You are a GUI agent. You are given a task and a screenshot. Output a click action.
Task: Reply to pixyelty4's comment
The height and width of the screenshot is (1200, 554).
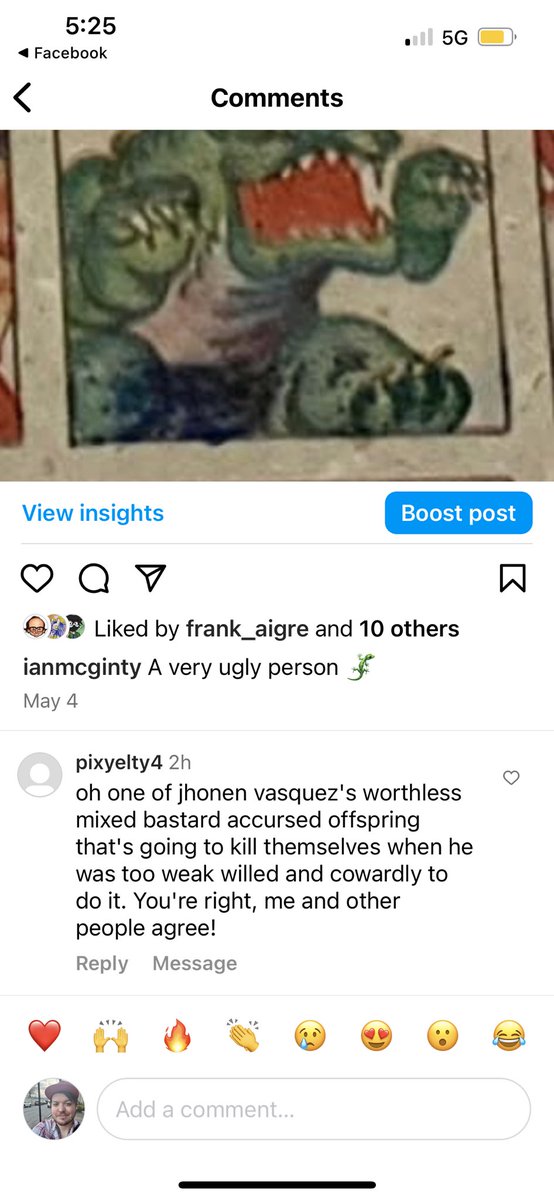(102, 963)
